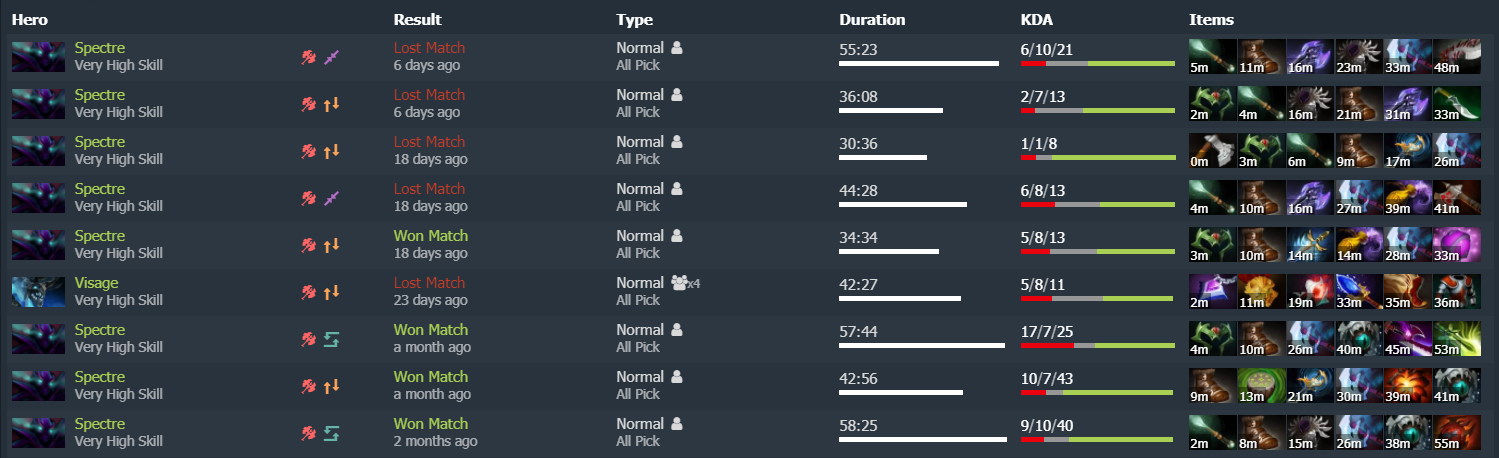Viewport: 1499px width, 458px height.
Task: Click the Linken's Sphere item at 33m in 34:34 match
Action: click(x=1457, y=245)
